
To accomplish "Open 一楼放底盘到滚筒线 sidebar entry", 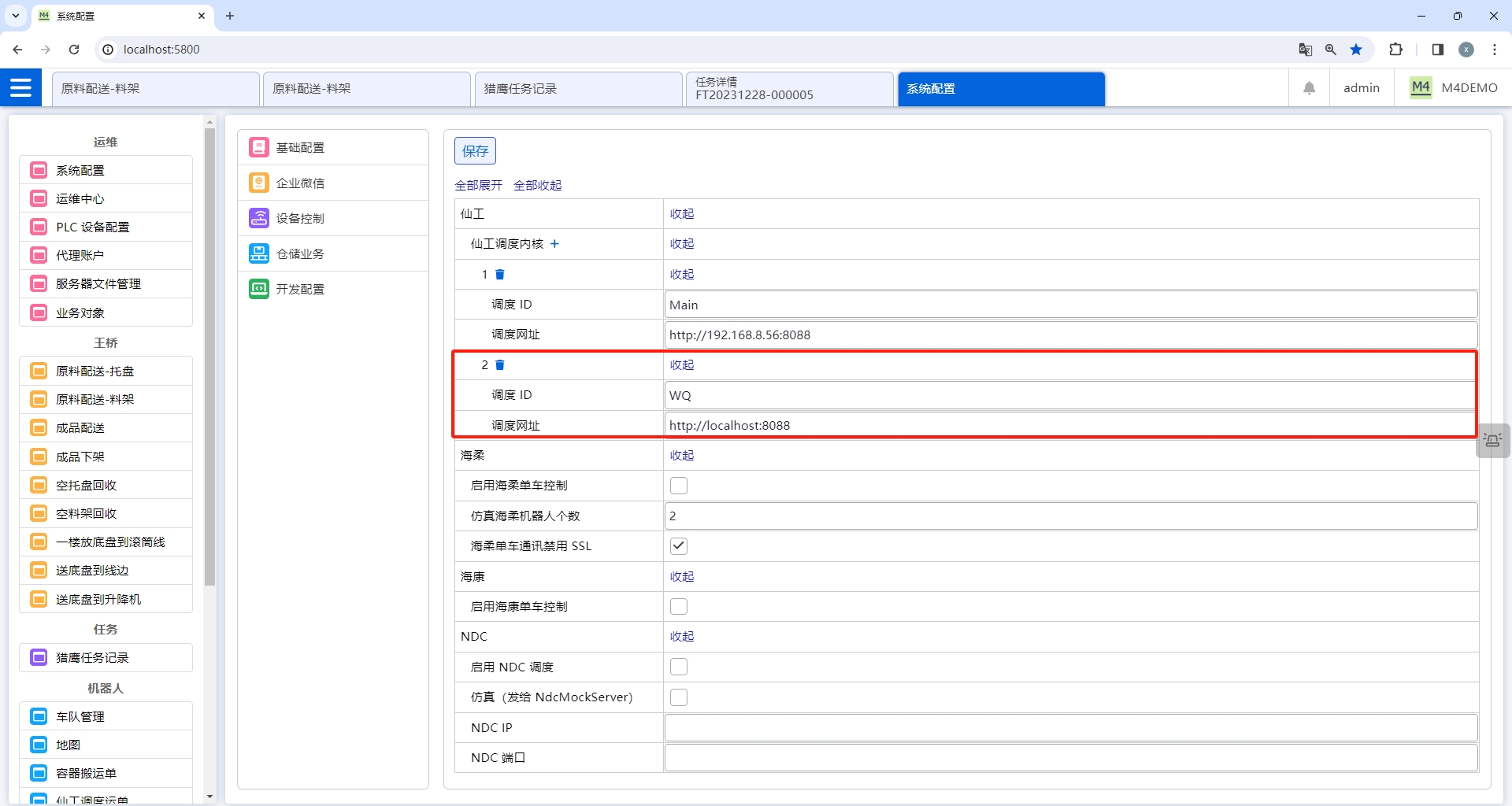I will click(x=106, y=542).
